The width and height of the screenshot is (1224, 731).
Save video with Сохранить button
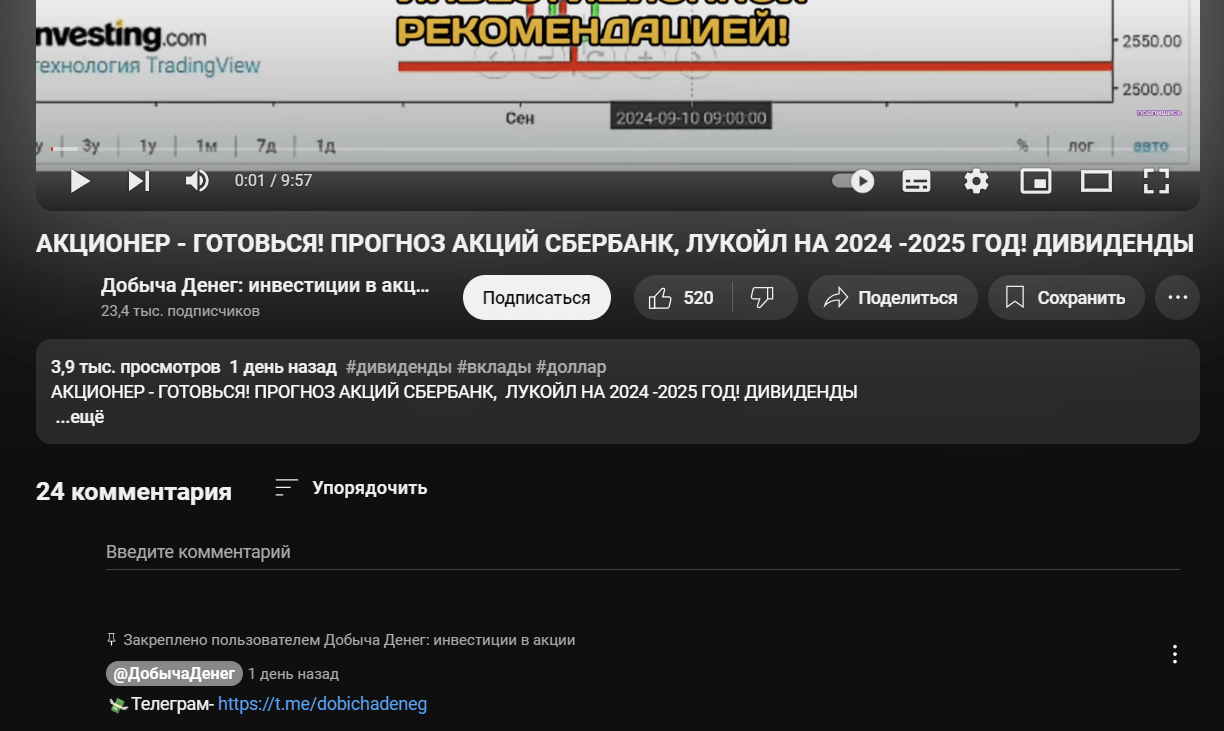pos(1066,298)
